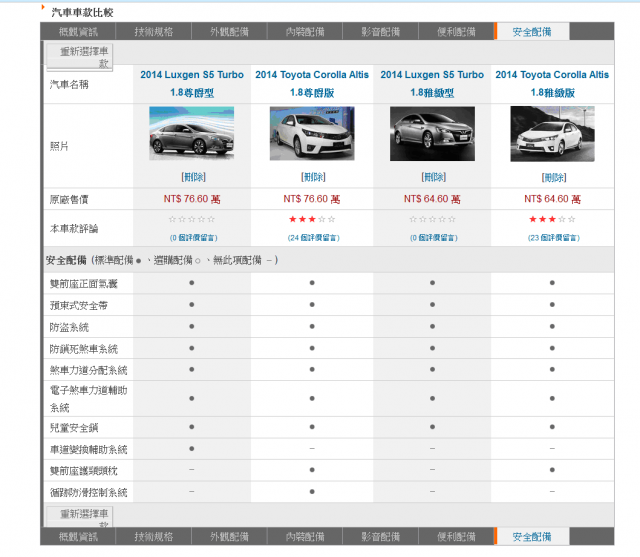The height and width of the screenshot is (557, 640).
Task: Click 雙前座護頸頭枕 row label
Action: (84, 471)
